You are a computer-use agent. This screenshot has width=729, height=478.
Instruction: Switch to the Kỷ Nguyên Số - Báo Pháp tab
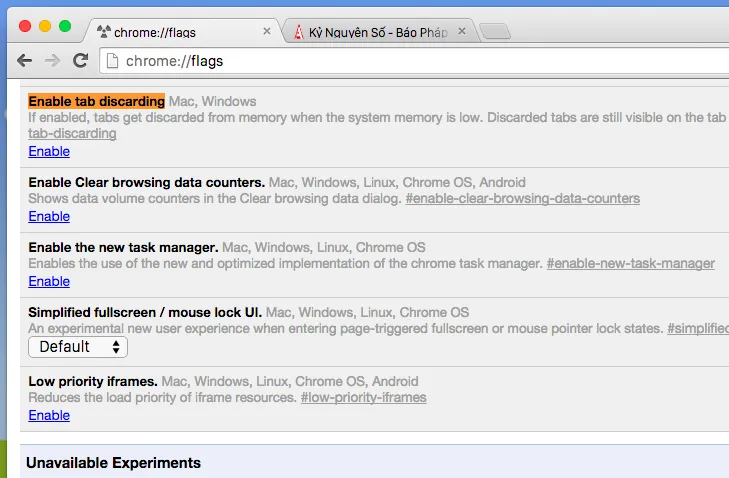point(379,32)
